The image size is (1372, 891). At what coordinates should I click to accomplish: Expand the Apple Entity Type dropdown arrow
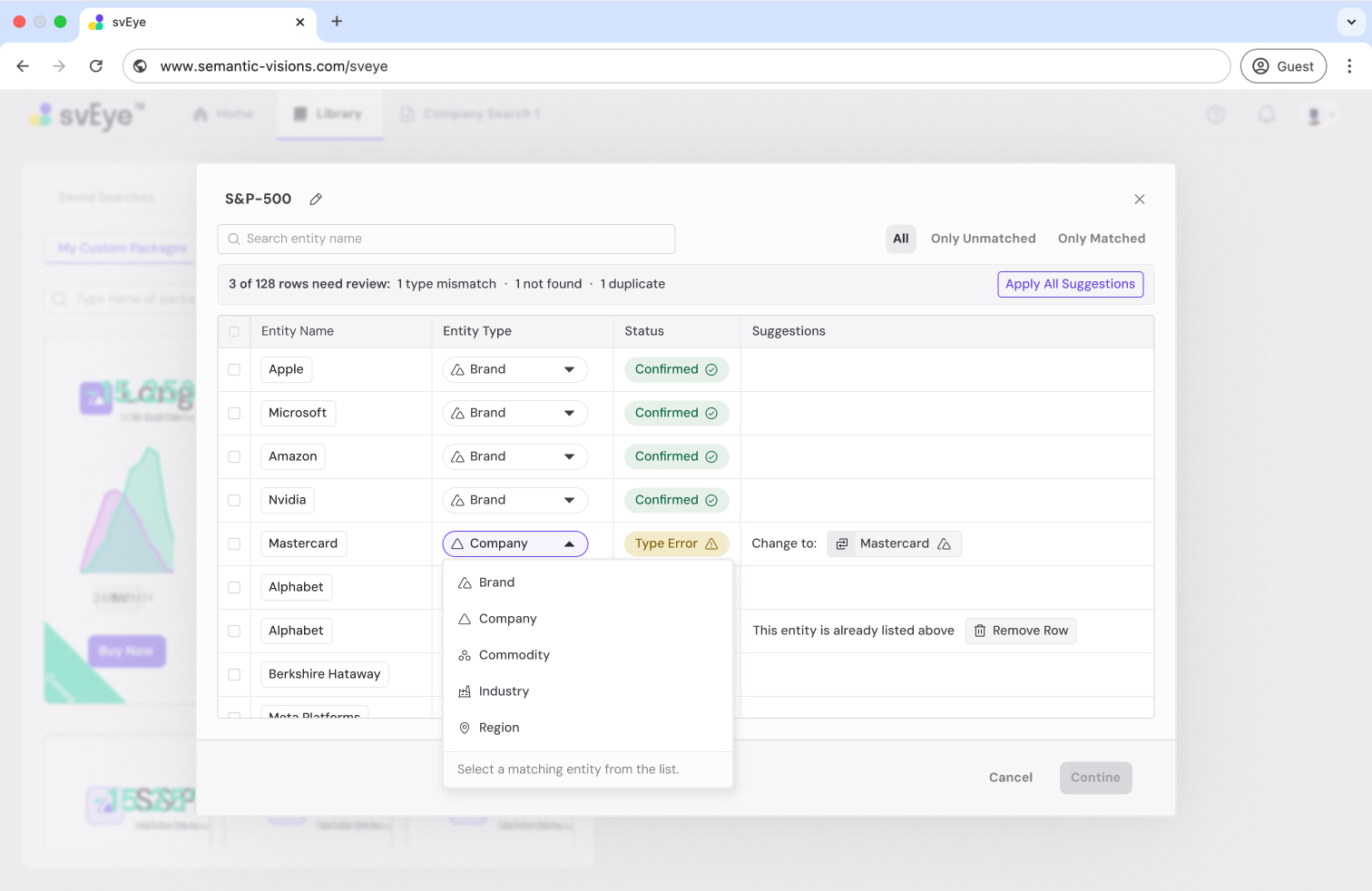coord(569,369)
